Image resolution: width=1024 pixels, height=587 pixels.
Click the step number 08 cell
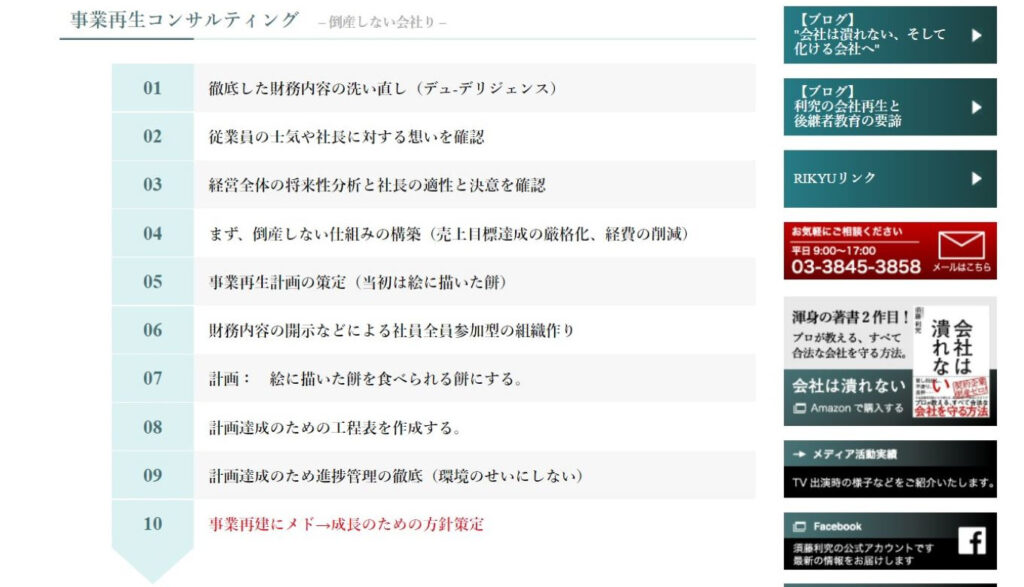tap(152, 427)
